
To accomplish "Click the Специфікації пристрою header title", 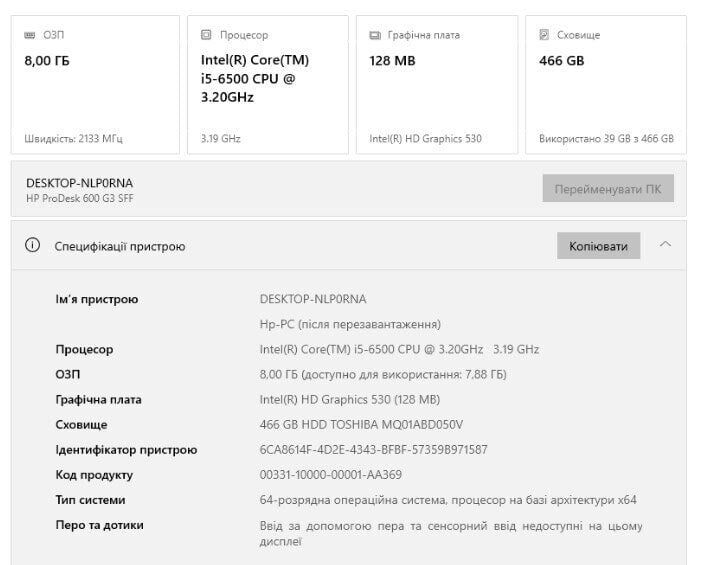I will click(x=120, y=246).
